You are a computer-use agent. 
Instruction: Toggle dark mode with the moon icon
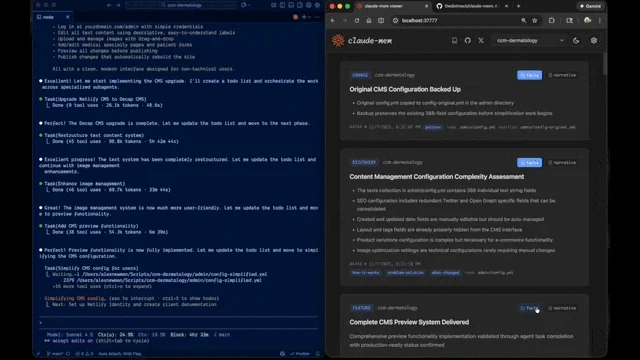click(576, 40)
